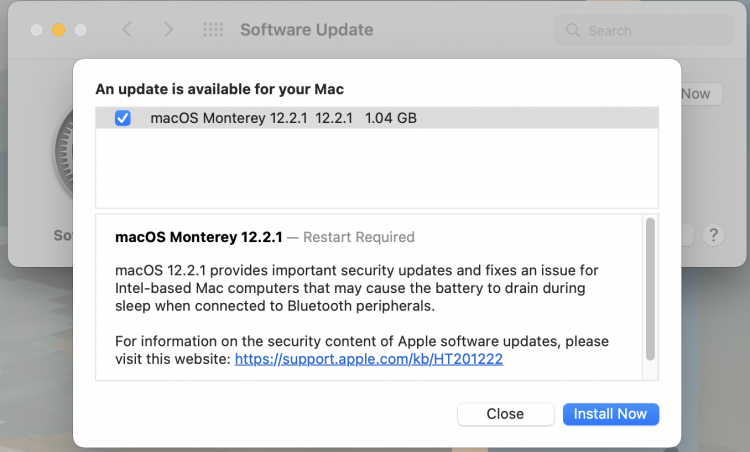The width and height of the screenshot is (750, 452).
Task: Click the bold macOS Monterey 12.2.1 description heading
Action: point(199,237)
